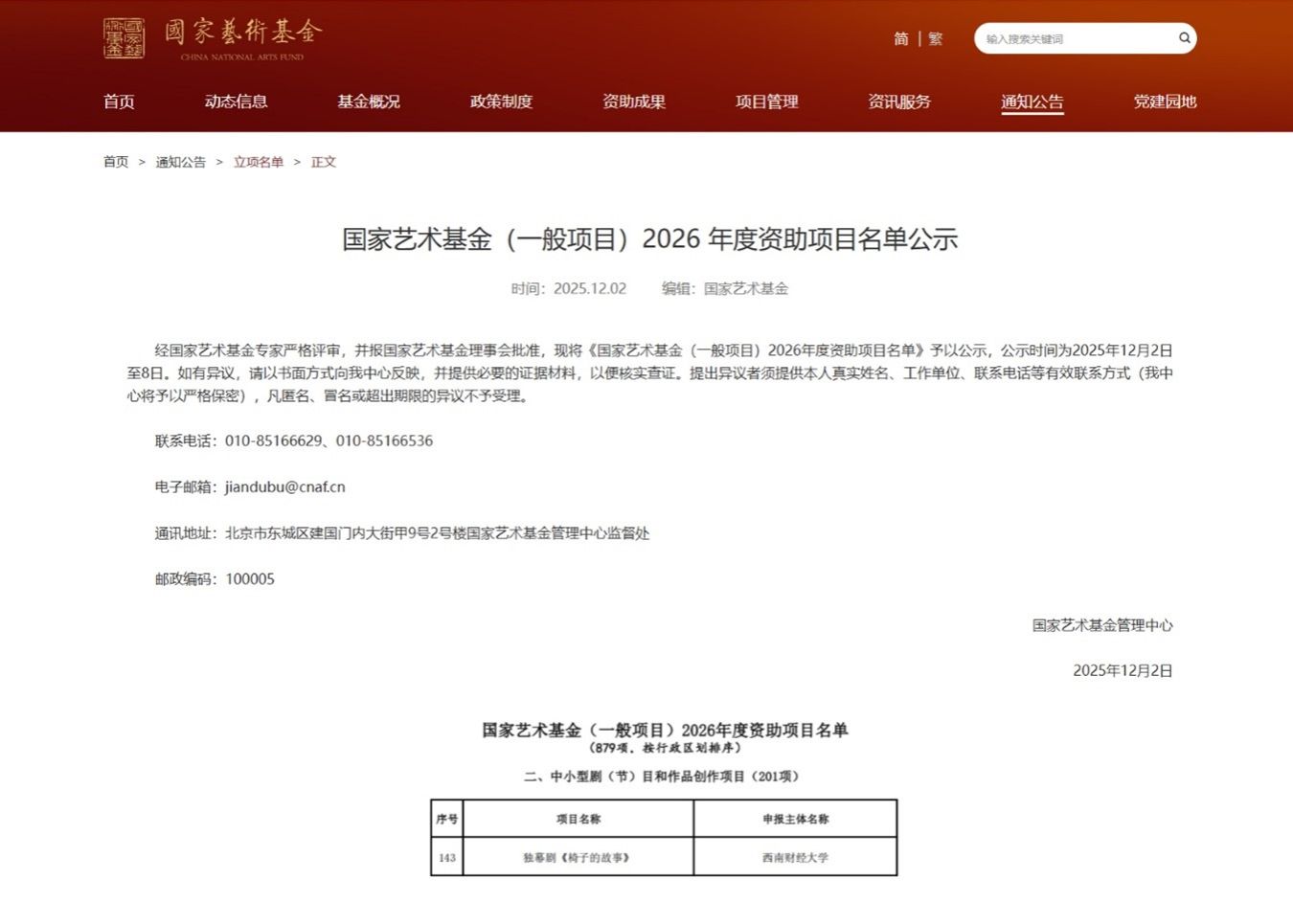Go to 资助成果 in the navigation bar
Viewport: 1293px width, 924px height.
(633, 101)
